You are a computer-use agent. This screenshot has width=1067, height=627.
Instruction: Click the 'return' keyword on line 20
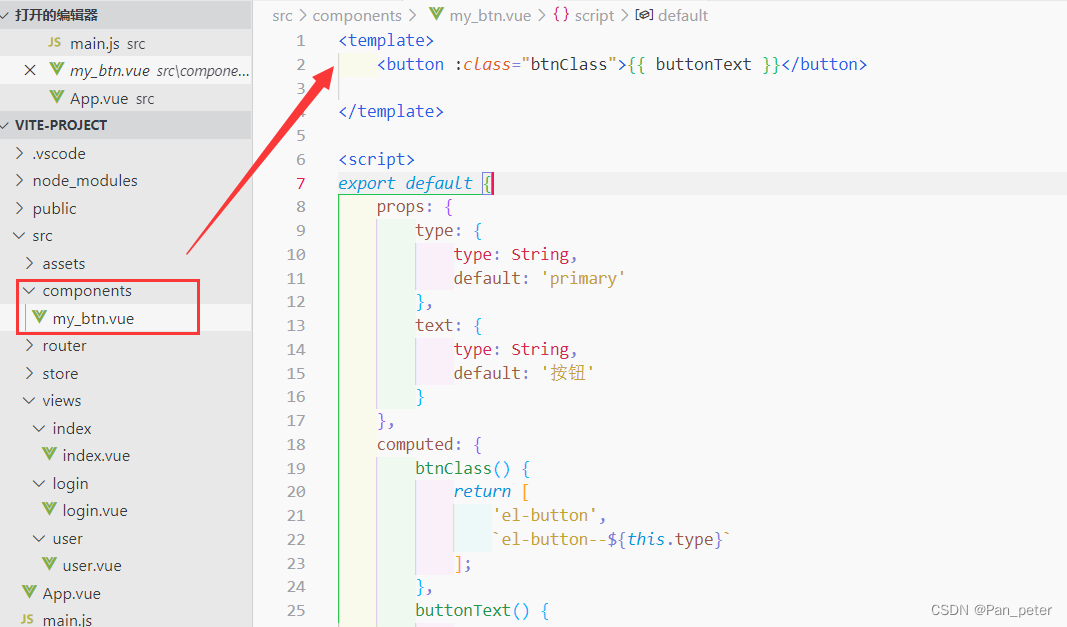click(482, 492)
